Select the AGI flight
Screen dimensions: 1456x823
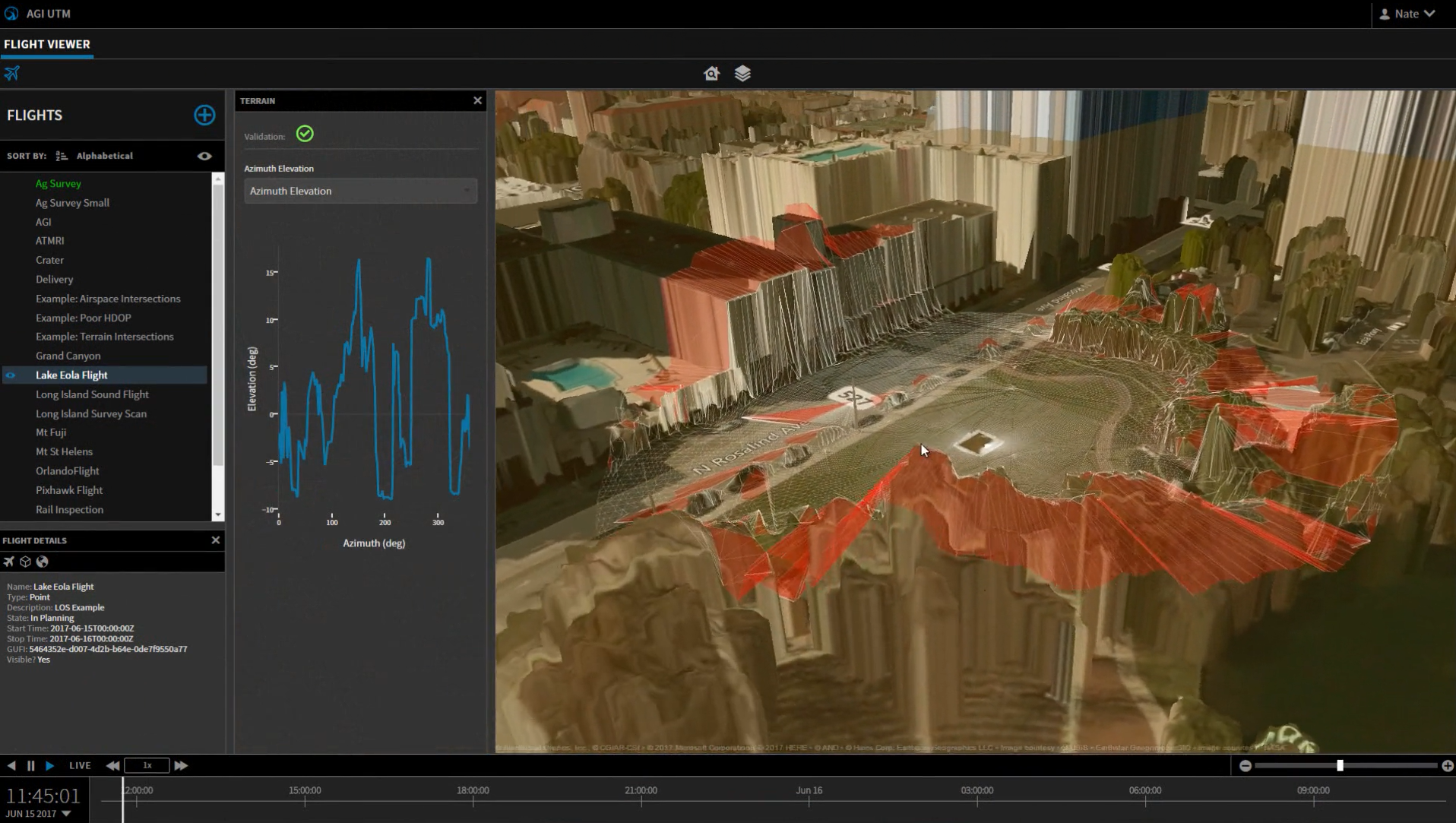pyautogui.click(x=43, y=222)
